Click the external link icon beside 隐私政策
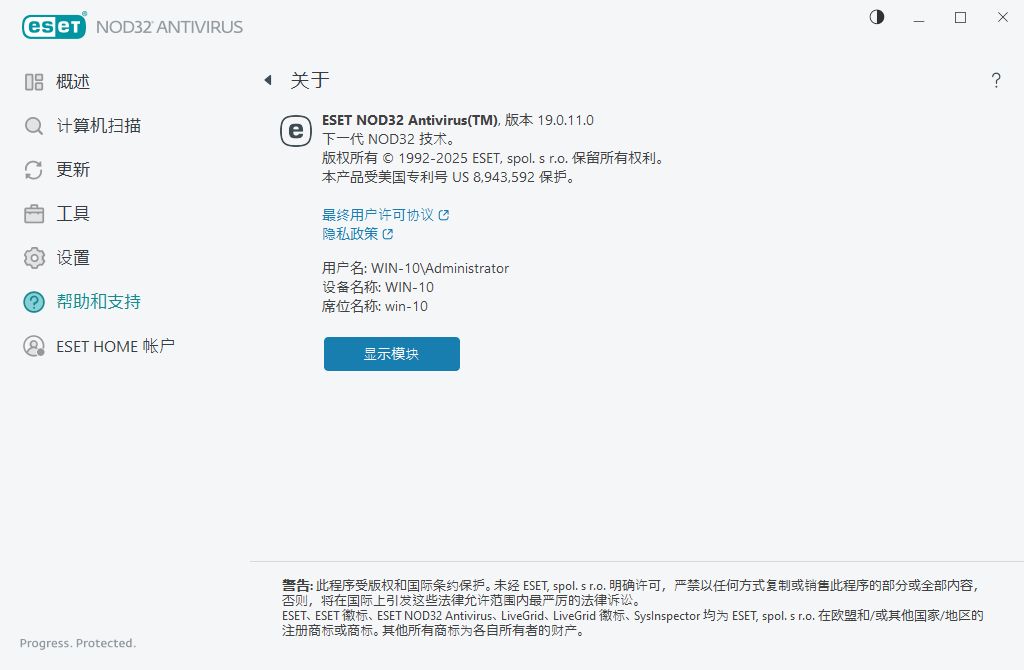This screenshot has width=1024, height=670. tap(390, 233)
